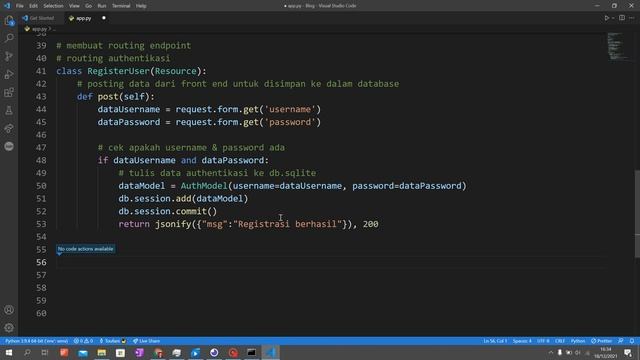
Task: Click RegisterUser class name
Action: (x=118, y=71)
